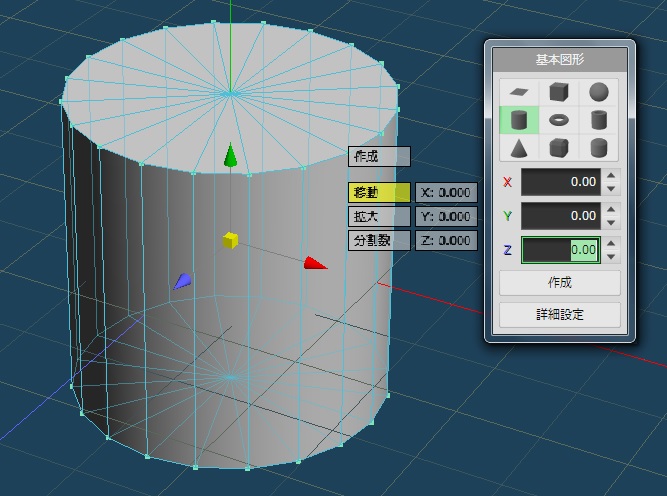Select the rounded cube primitive icon
Image resolution: width=667 pixels, height=496 pixels.
tap(559, 149)
